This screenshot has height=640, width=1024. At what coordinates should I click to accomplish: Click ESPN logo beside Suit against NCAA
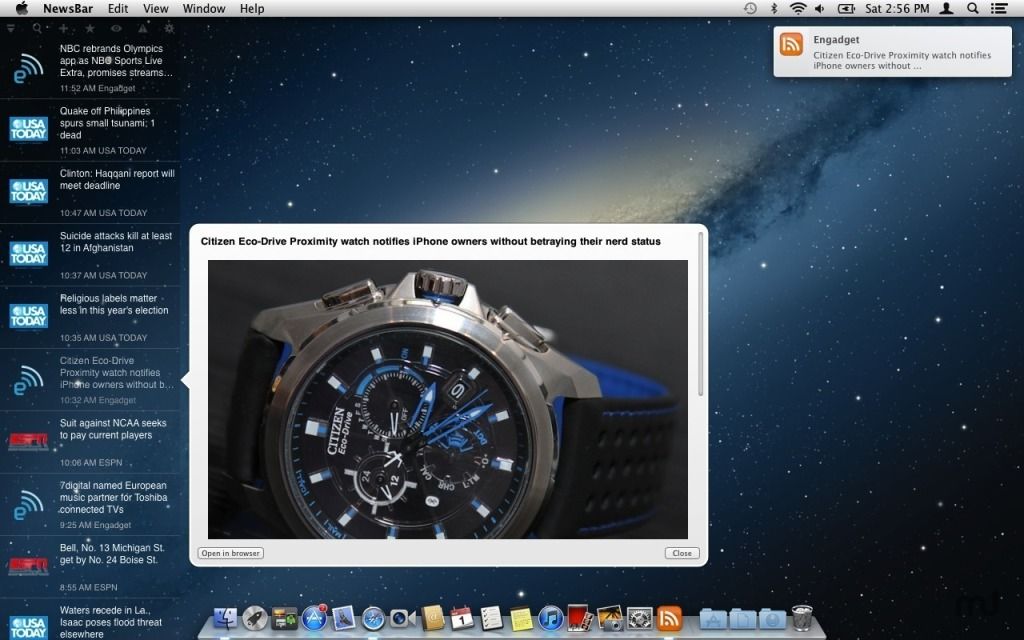click(x=28, y=441)
